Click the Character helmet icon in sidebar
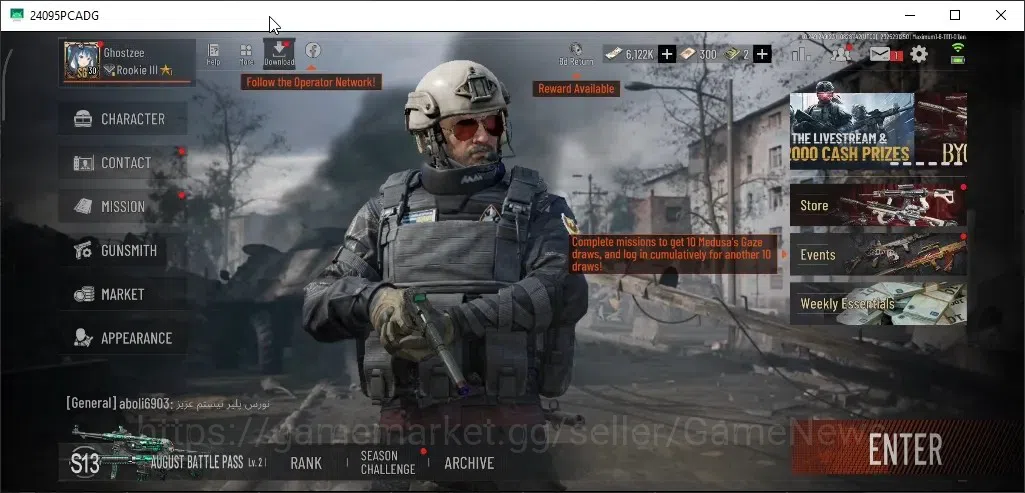 pos(83,119)
